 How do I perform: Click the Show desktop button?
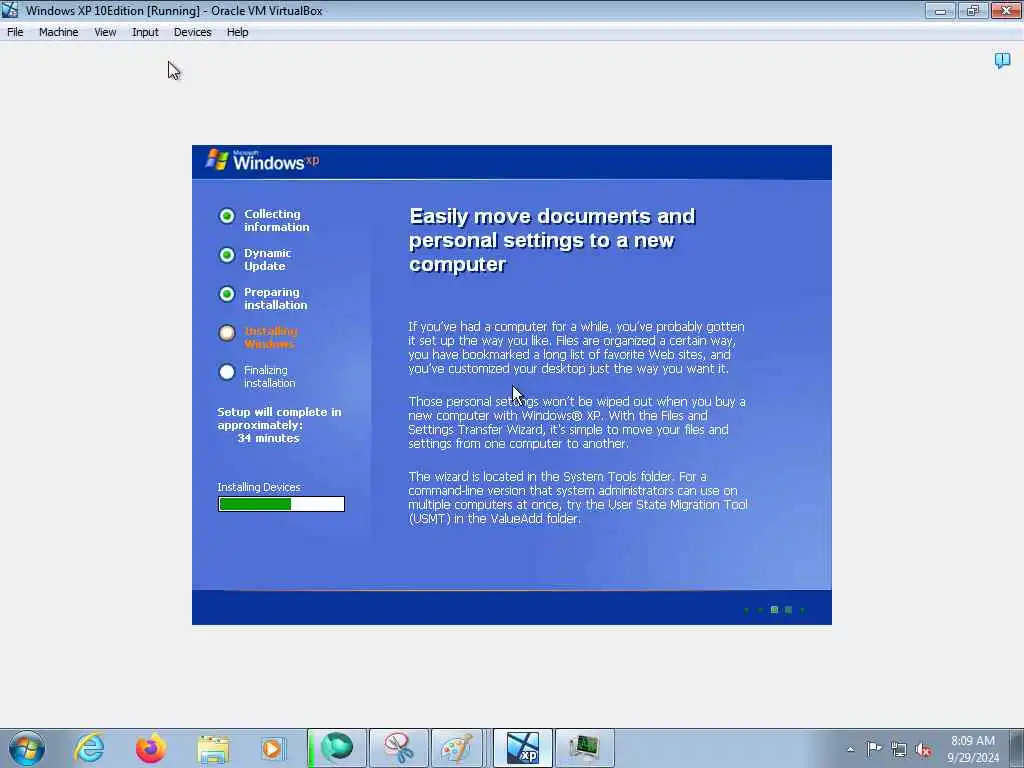click(1017, 748)
